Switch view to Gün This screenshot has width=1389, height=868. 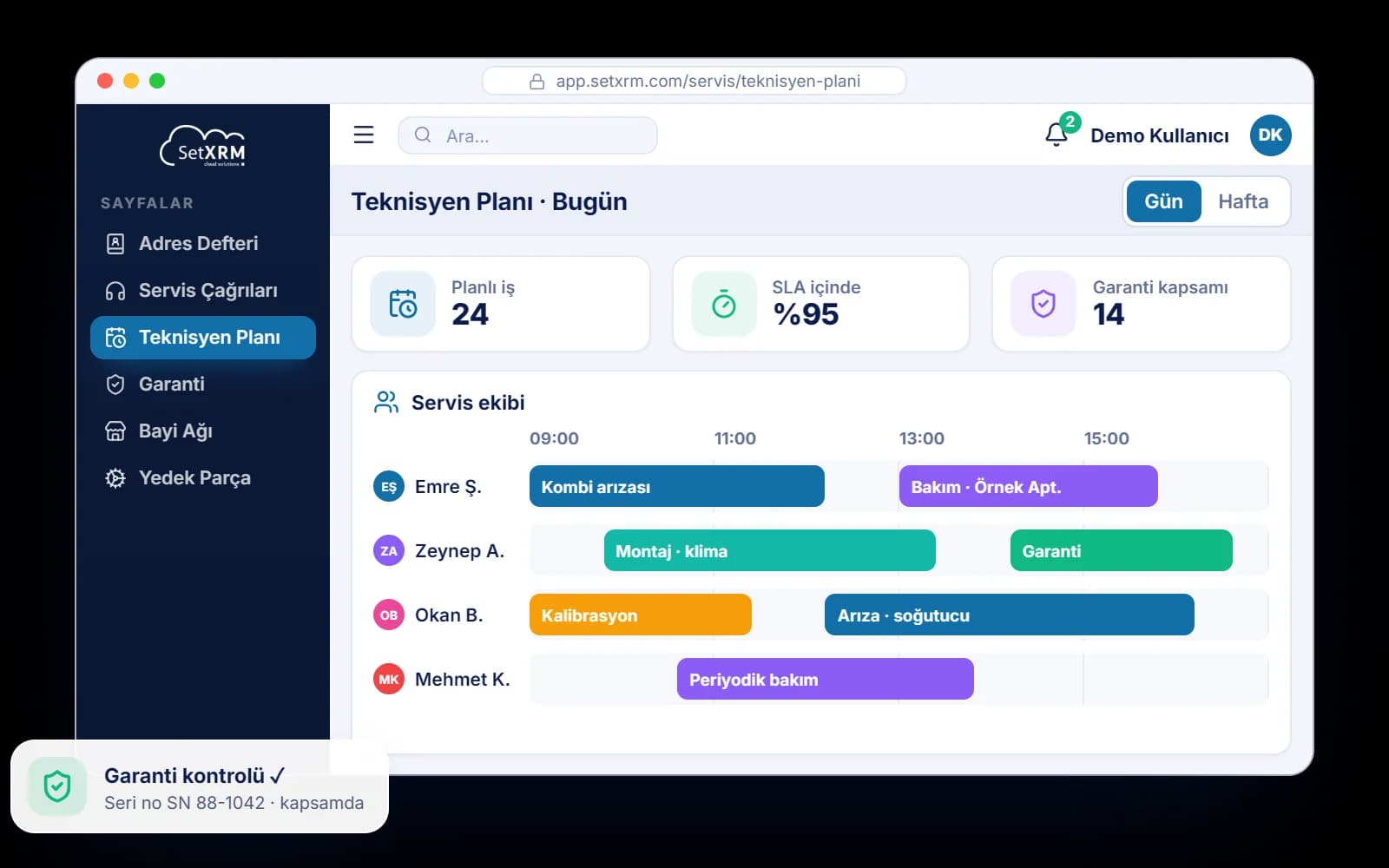(1163, 201)
